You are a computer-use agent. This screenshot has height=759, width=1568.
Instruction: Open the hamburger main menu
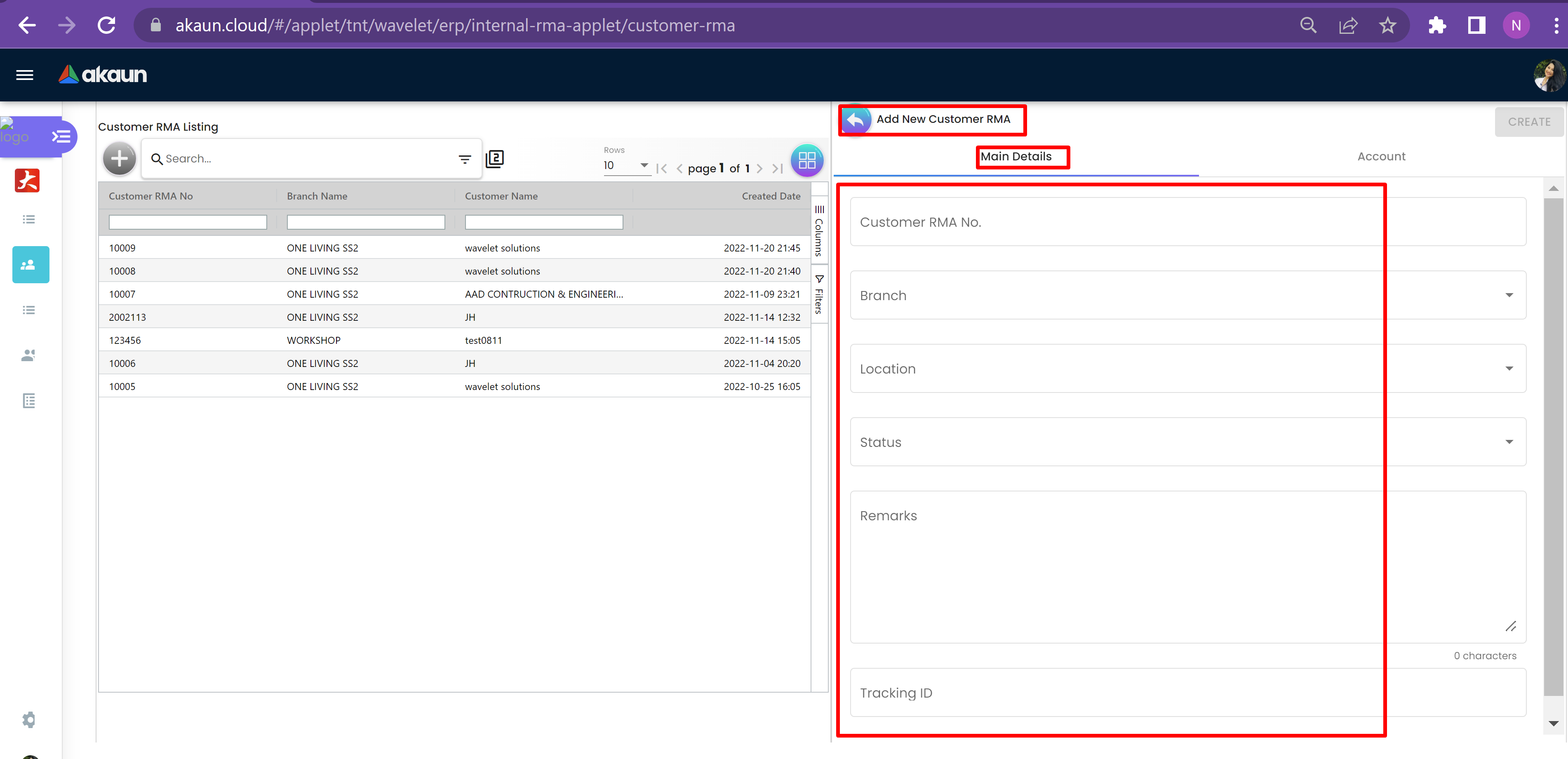pos(24,75)
